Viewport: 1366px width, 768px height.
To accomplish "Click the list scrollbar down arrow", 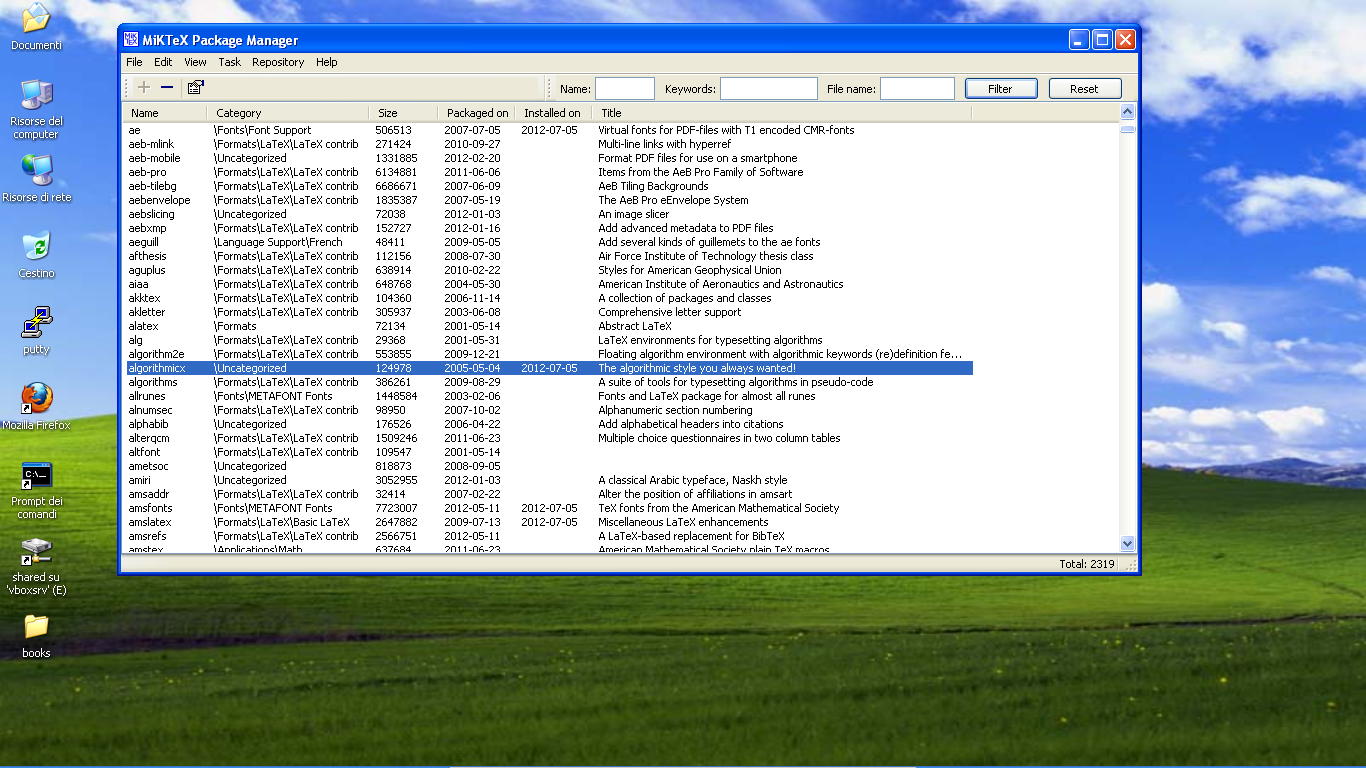I will point(1128,544).
